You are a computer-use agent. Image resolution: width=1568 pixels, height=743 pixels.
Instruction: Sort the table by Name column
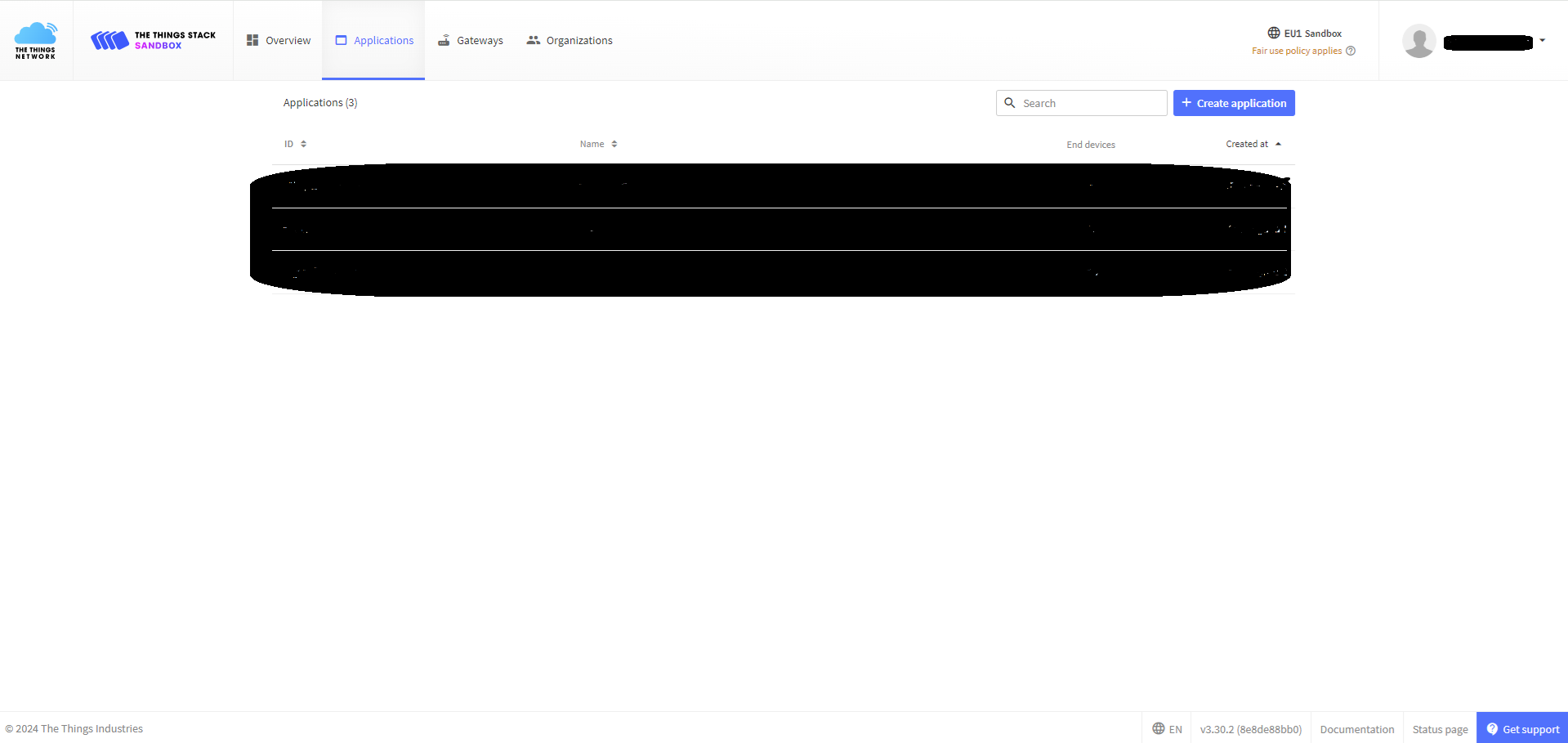(598, 144)
